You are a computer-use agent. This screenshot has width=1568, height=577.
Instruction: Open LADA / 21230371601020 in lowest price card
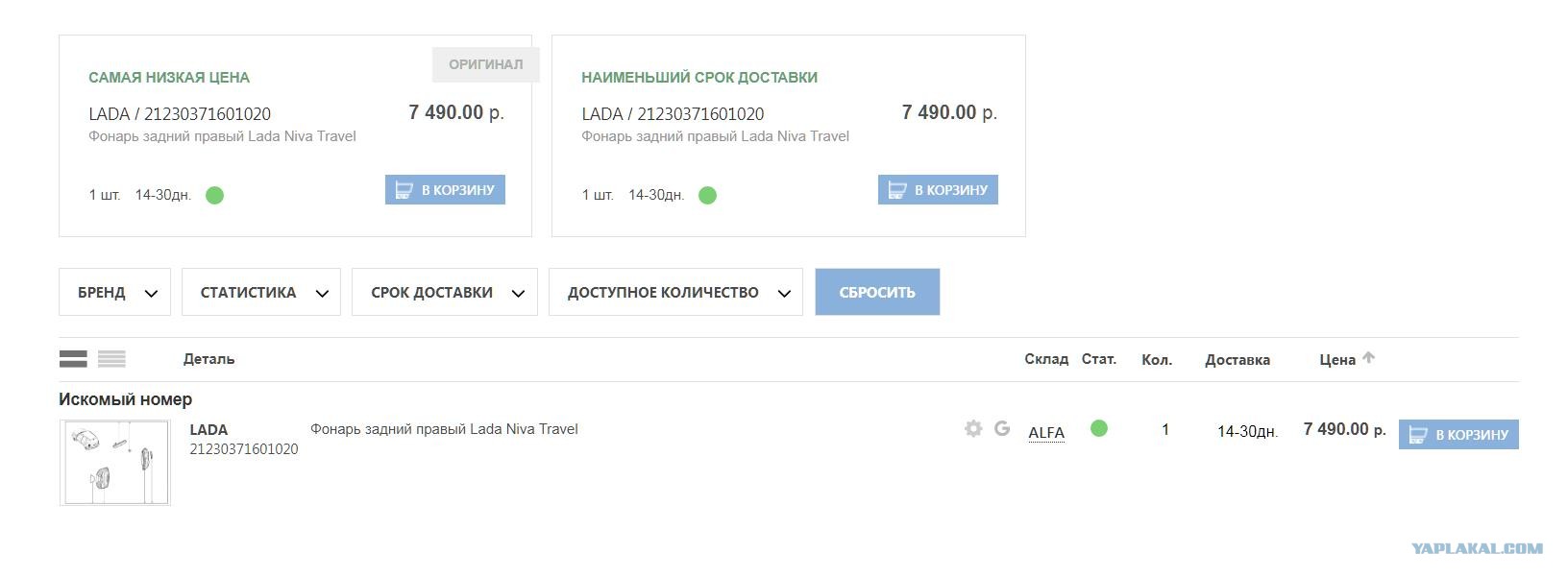pos(180,114)
